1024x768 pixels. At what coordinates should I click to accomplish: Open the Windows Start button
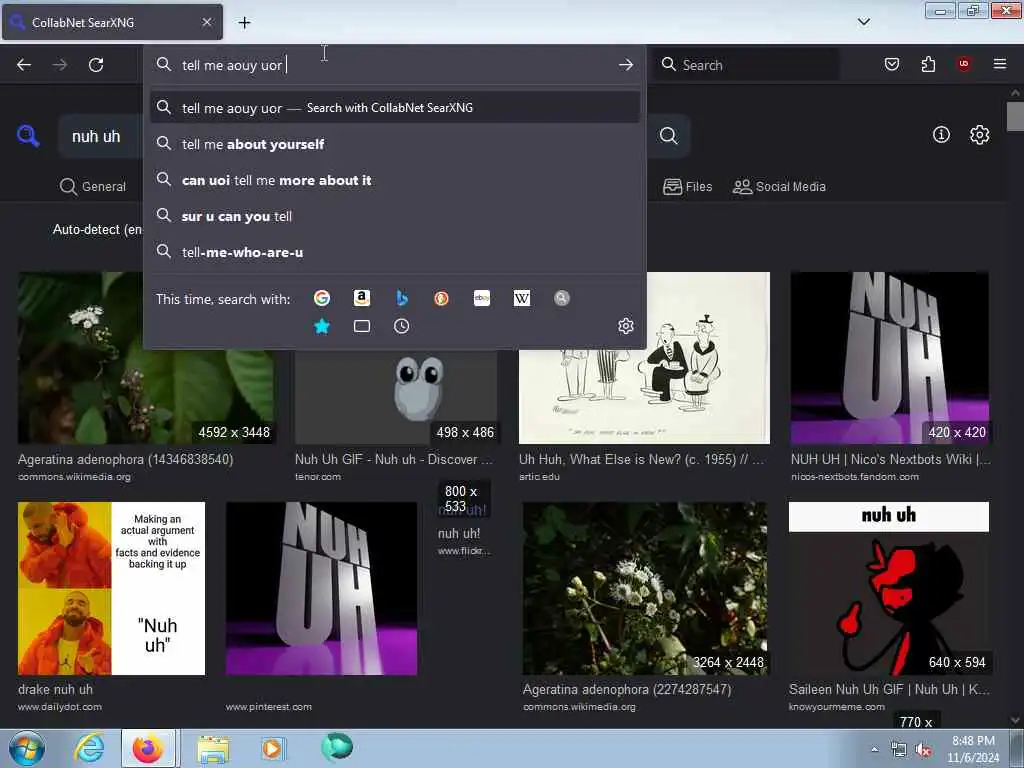click(x=27, y=748)
